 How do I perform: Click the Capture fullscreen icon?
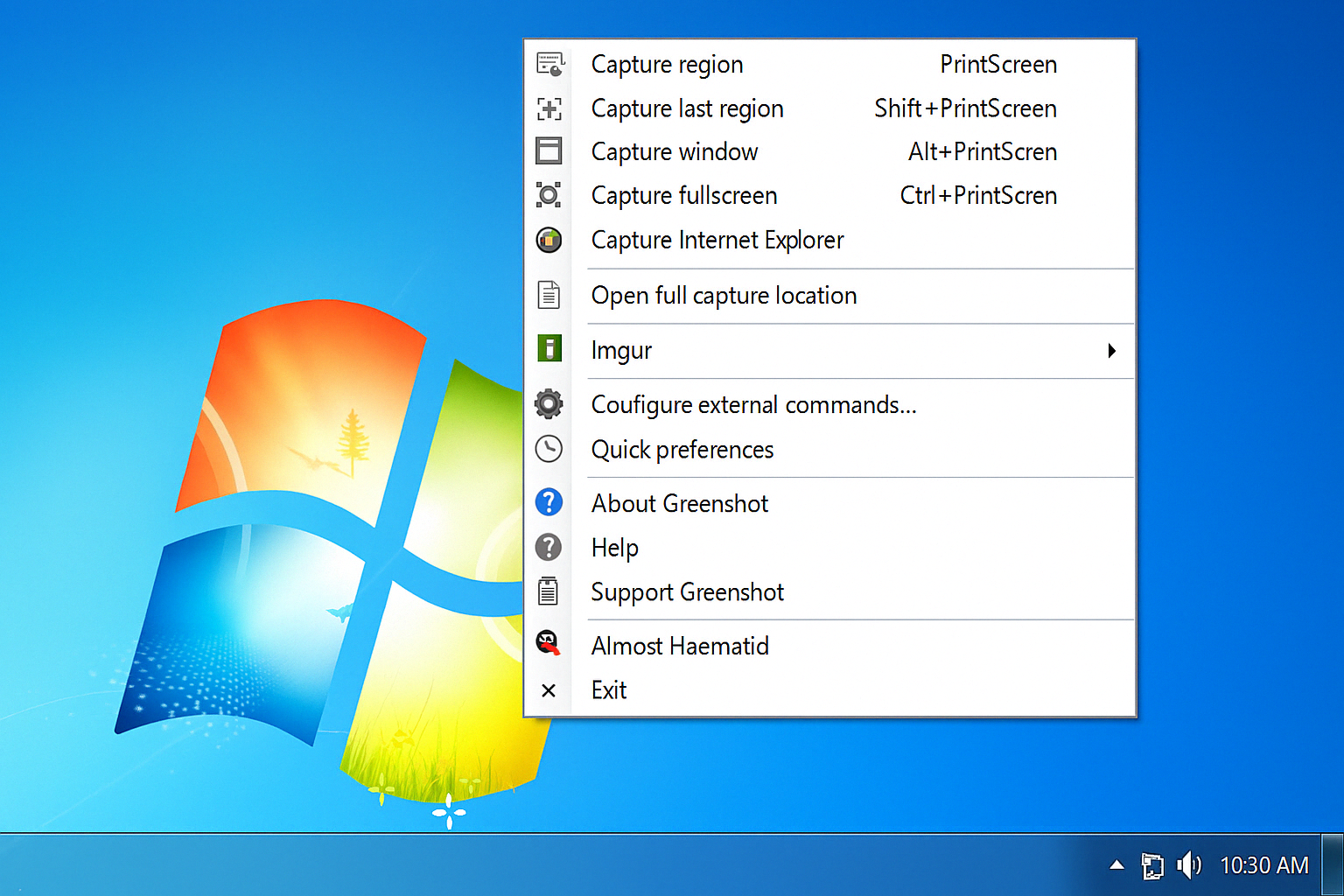tap(549, 195)
